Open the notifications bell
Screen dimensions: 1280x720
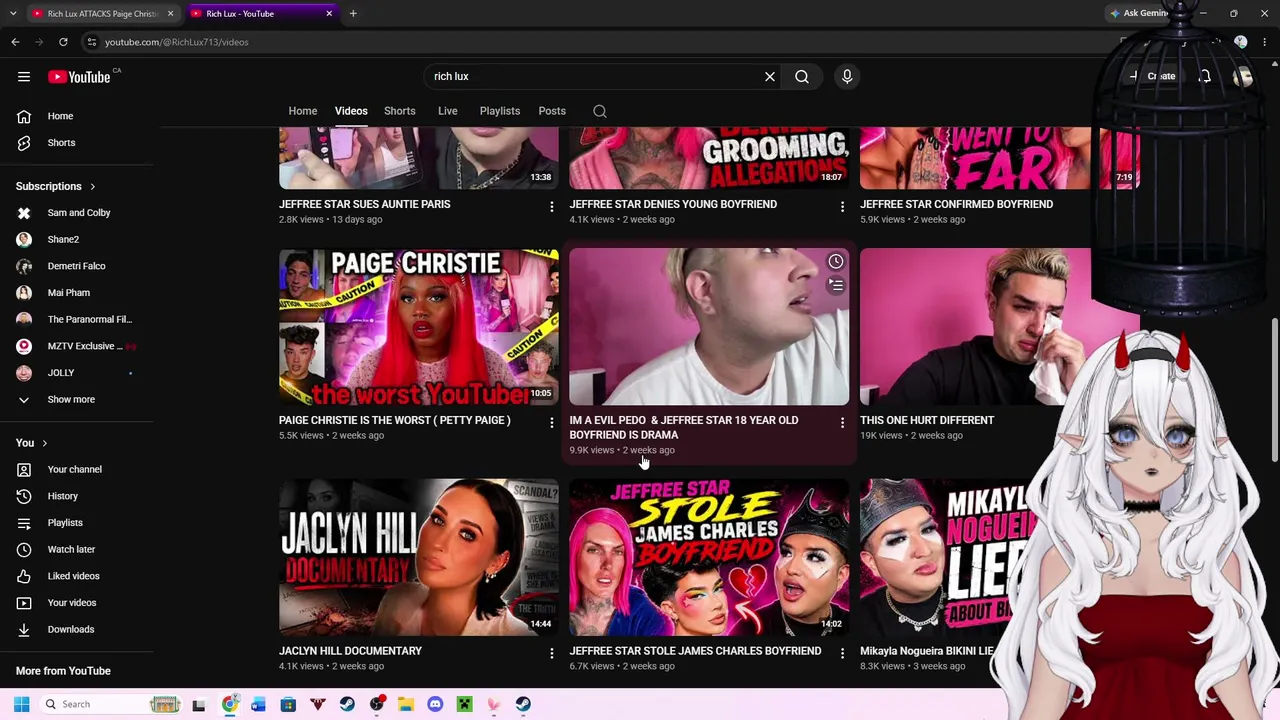(x=1205, y=76)
